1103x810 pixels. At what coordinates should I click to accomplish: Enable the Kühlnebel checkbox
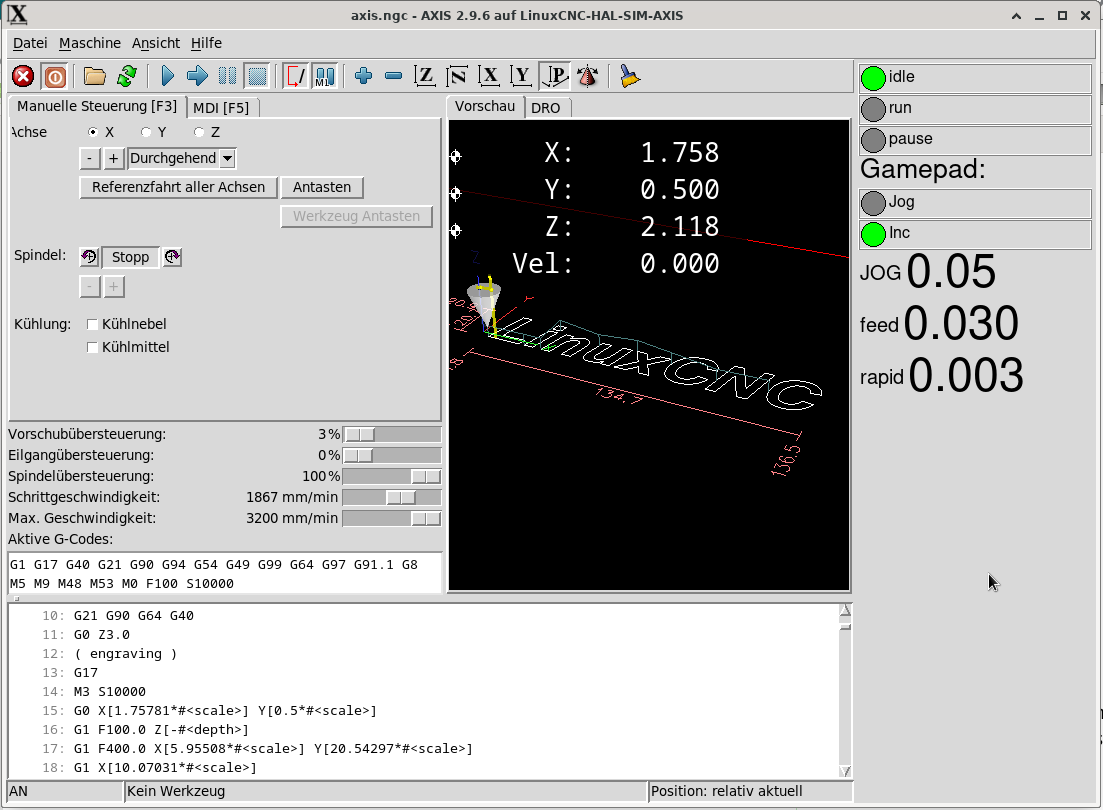pyautogui.click(x=93, y=324)
